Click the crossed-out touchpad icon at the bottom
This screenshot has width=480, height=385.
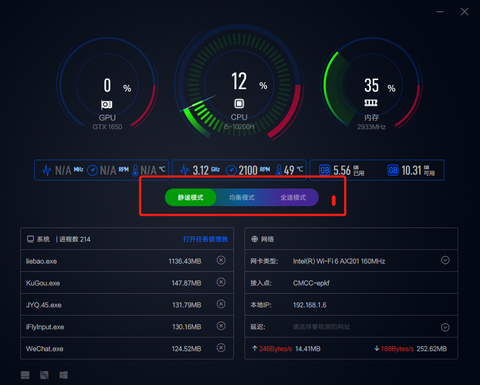(x=44, y=375)
